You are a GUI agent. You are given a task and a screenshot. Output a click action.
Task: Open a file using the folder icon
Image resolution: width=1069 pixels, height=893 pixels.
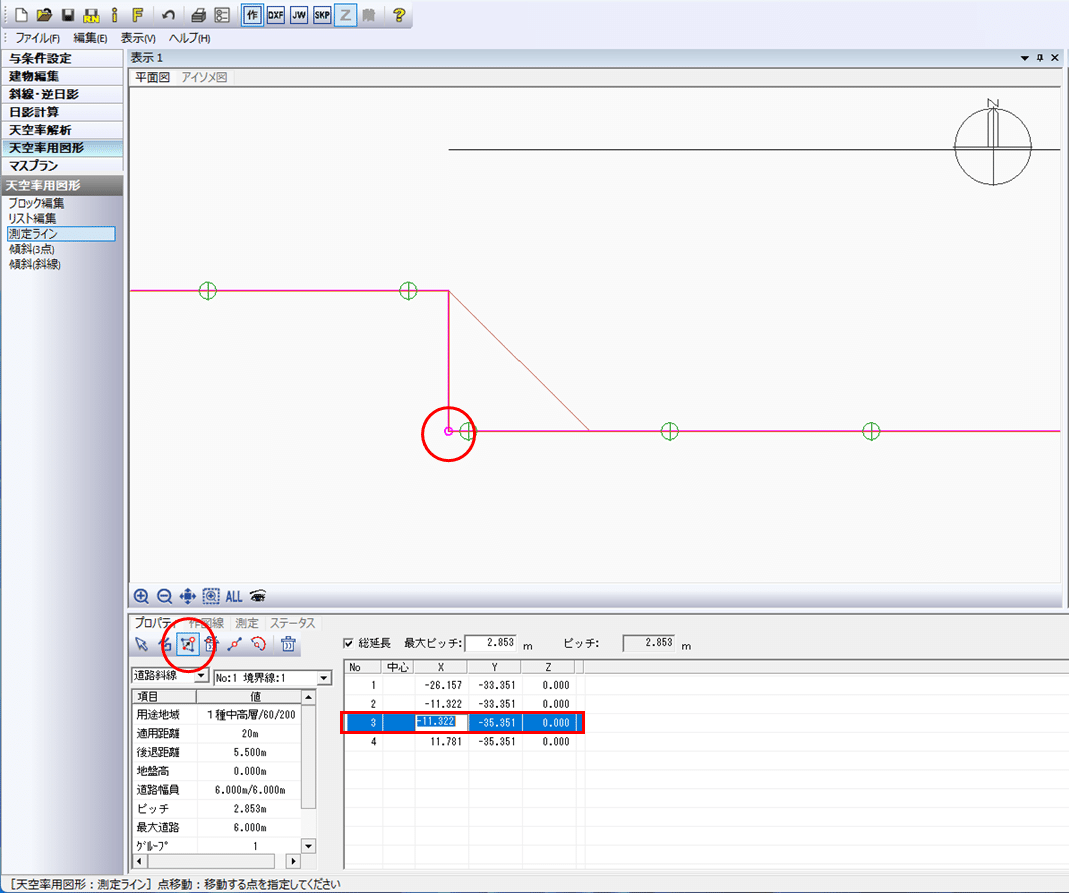tap(44, 14)
